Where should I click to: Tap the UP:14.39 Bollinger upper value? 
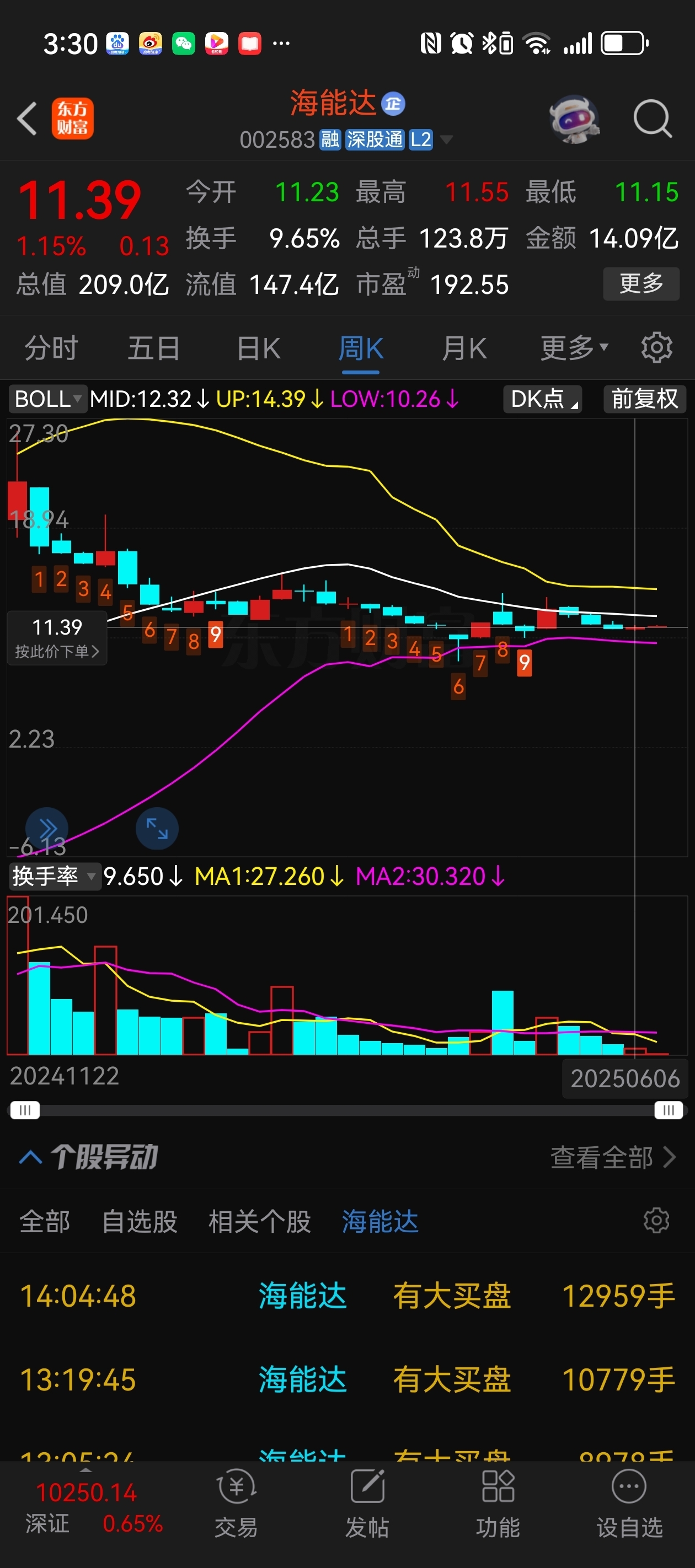click(269, 399)
